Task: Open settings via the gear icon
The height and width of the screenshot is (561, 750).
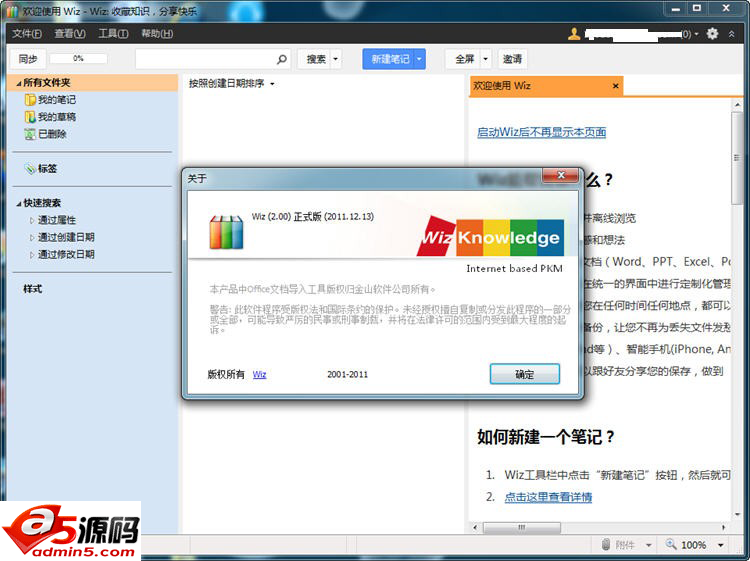Action: pos(712,33)
